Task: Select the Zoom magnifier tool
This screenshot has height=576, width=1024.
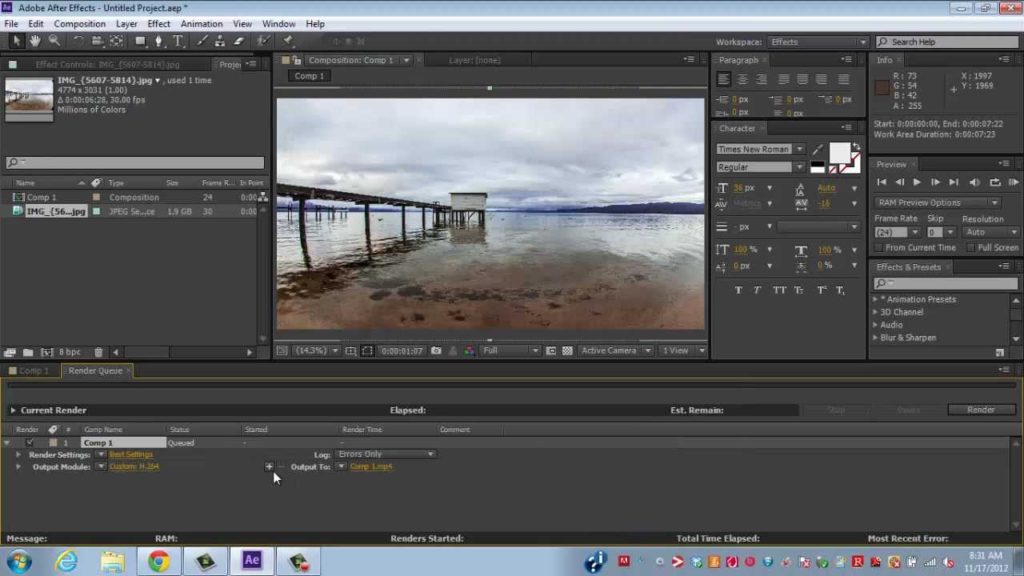Action: tap(54, 41)
